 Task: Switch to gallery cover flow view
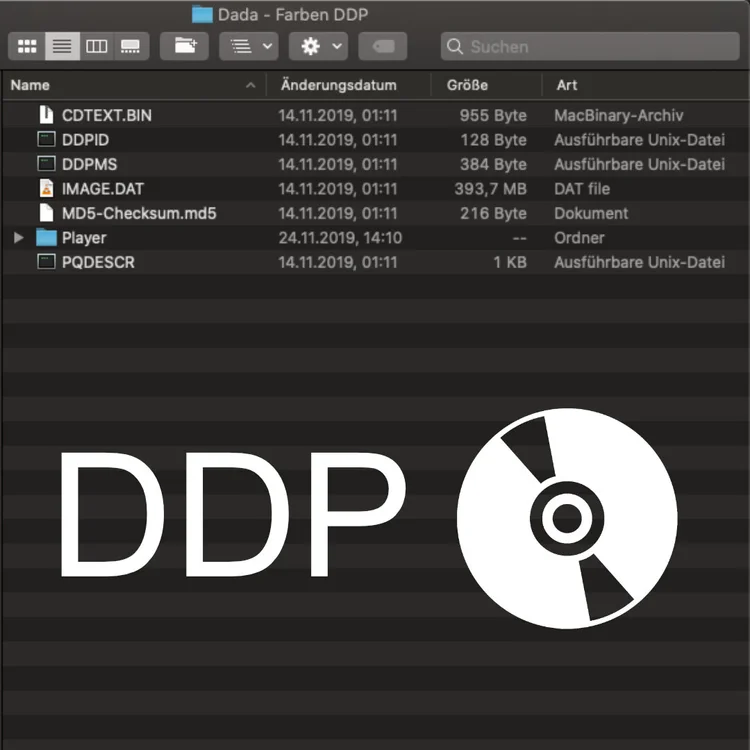coord(131,46)
